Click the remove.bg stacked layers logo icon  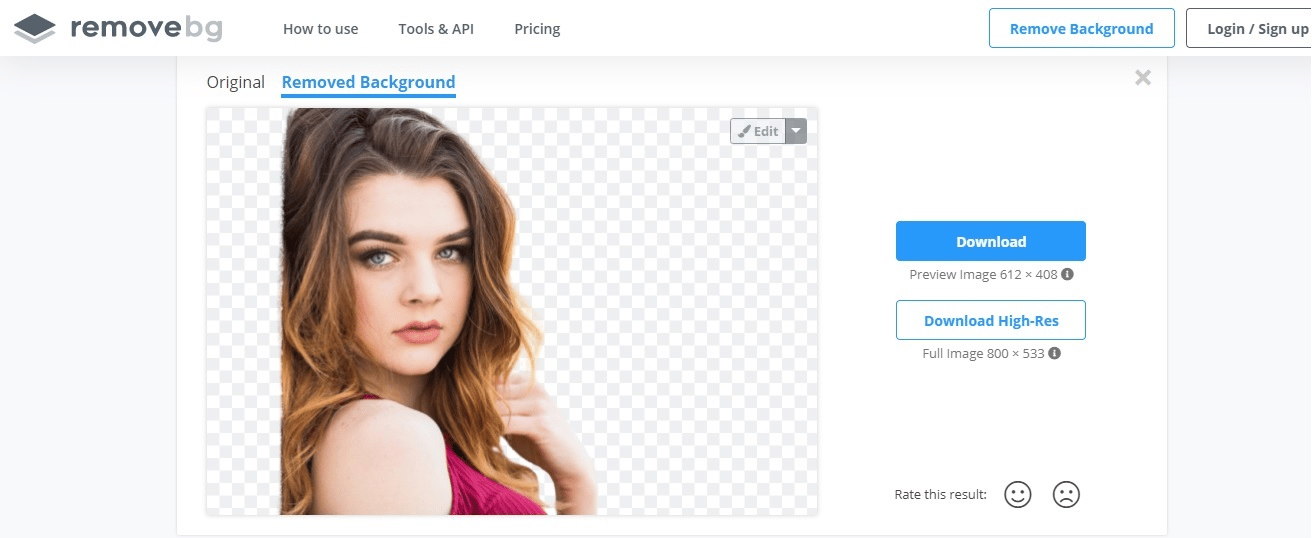tap(35, 29)
